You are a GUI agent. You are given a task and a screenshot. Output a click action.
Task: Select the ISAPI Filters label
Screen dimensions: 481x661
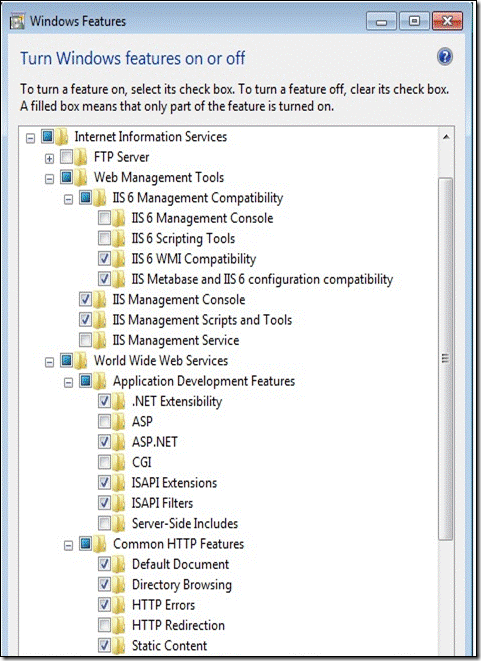tap(162, 503)
